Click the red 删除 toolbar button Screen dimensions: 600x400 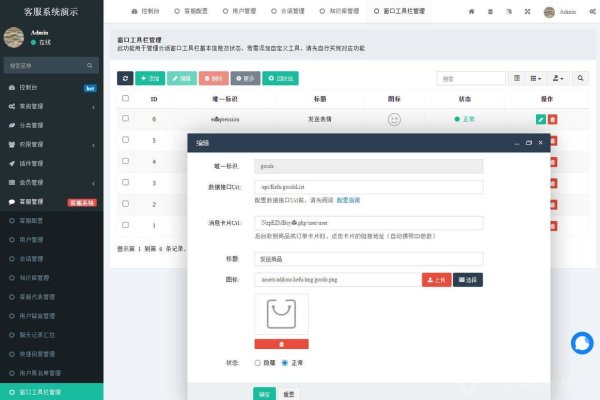[214, 78]
